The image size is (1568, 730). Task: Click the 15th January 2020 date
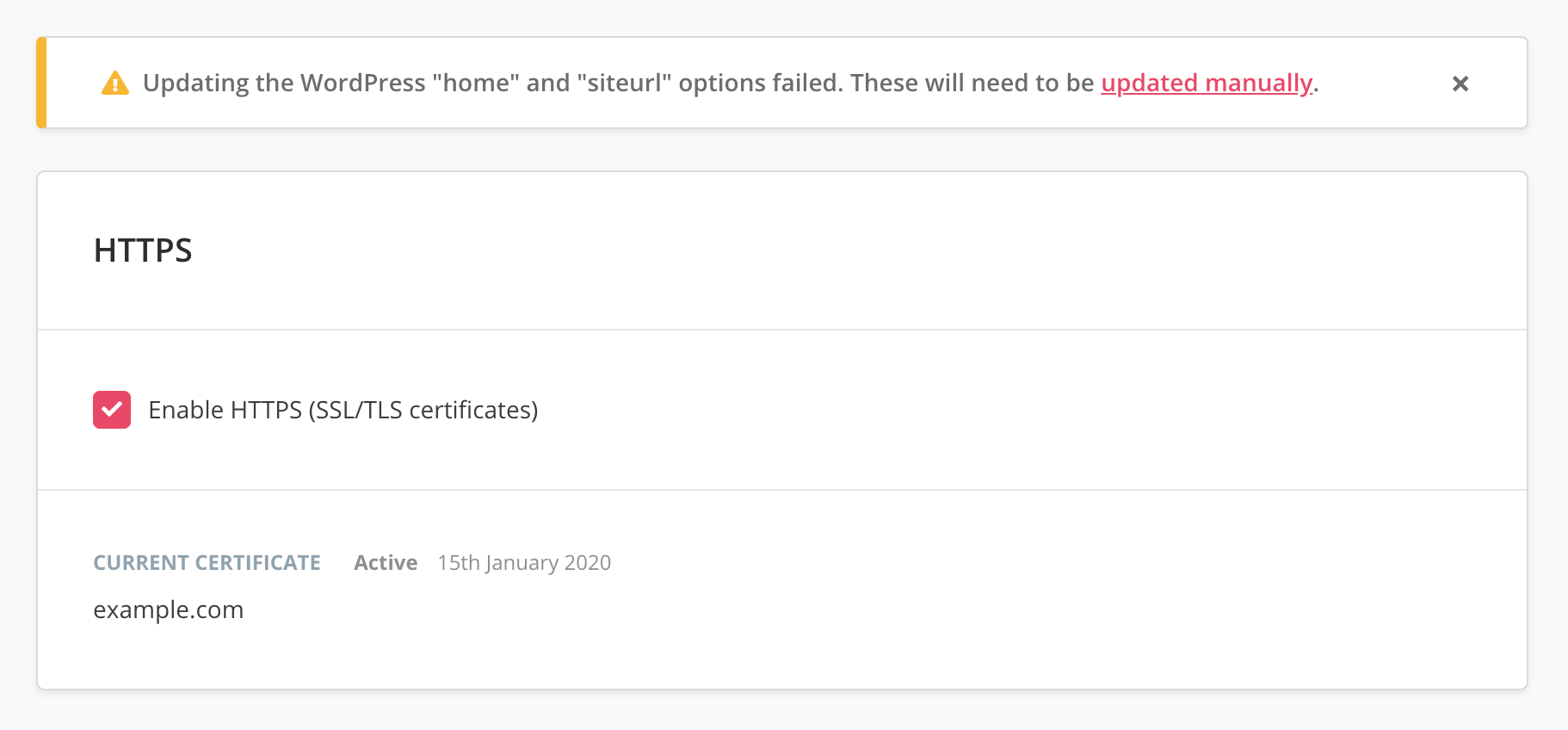point(524,562)
